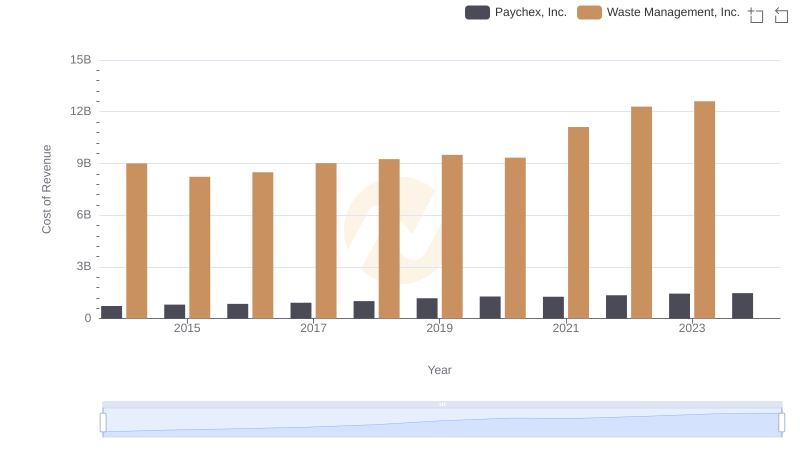The height and width of the screenshot is (461, 800).
Task: Grab the left data zoom slider handle
Action: (103, 423)
